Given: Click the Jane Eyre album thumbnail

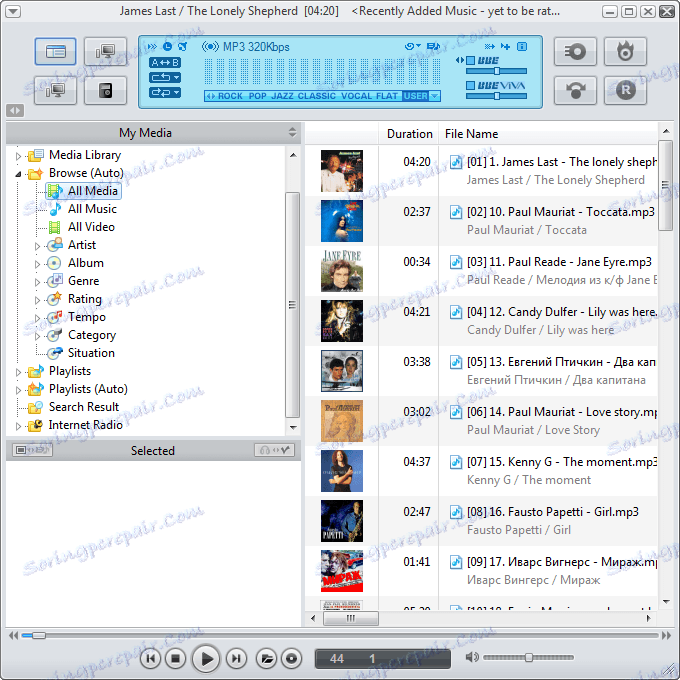Looking at the screenshot, I should tap(342, 271).
